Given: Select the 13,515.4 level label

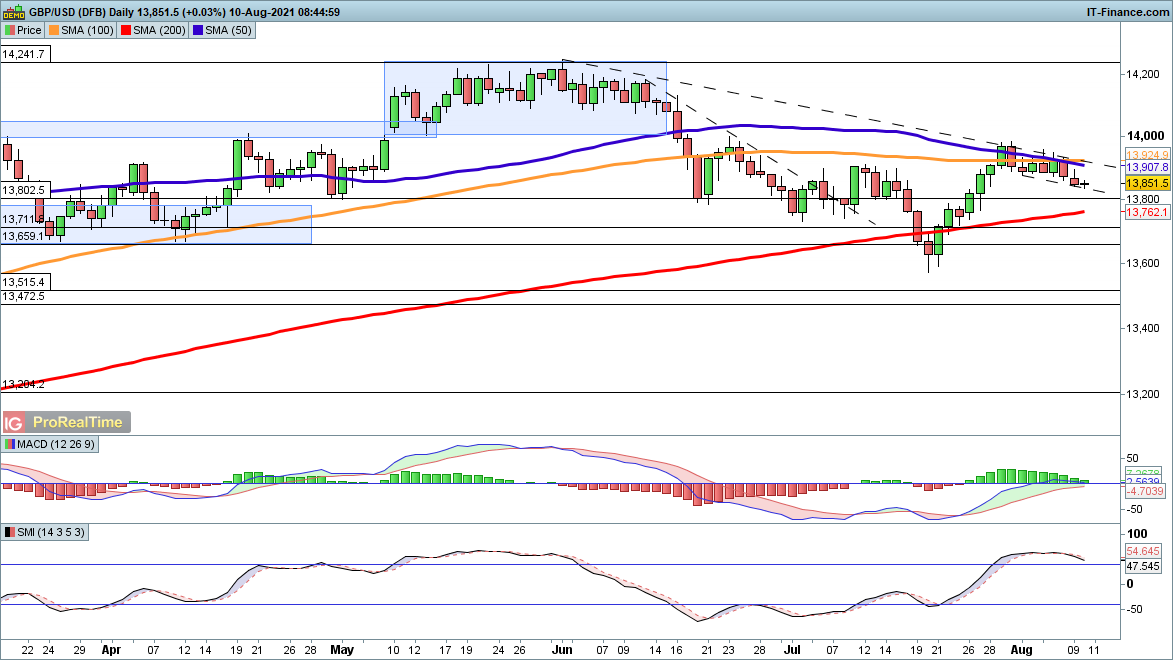Looking at the screenshot, I should tap(25, 283).
